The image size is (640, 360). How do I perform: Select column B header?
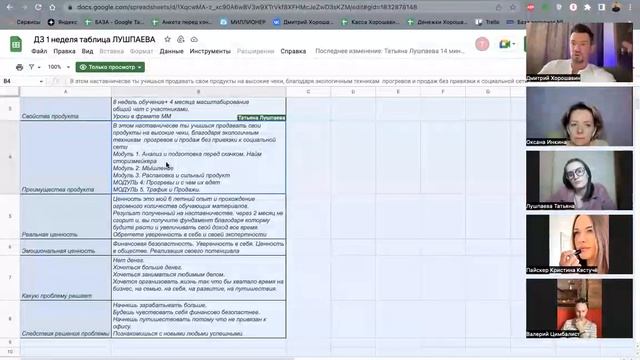point(198,92)
